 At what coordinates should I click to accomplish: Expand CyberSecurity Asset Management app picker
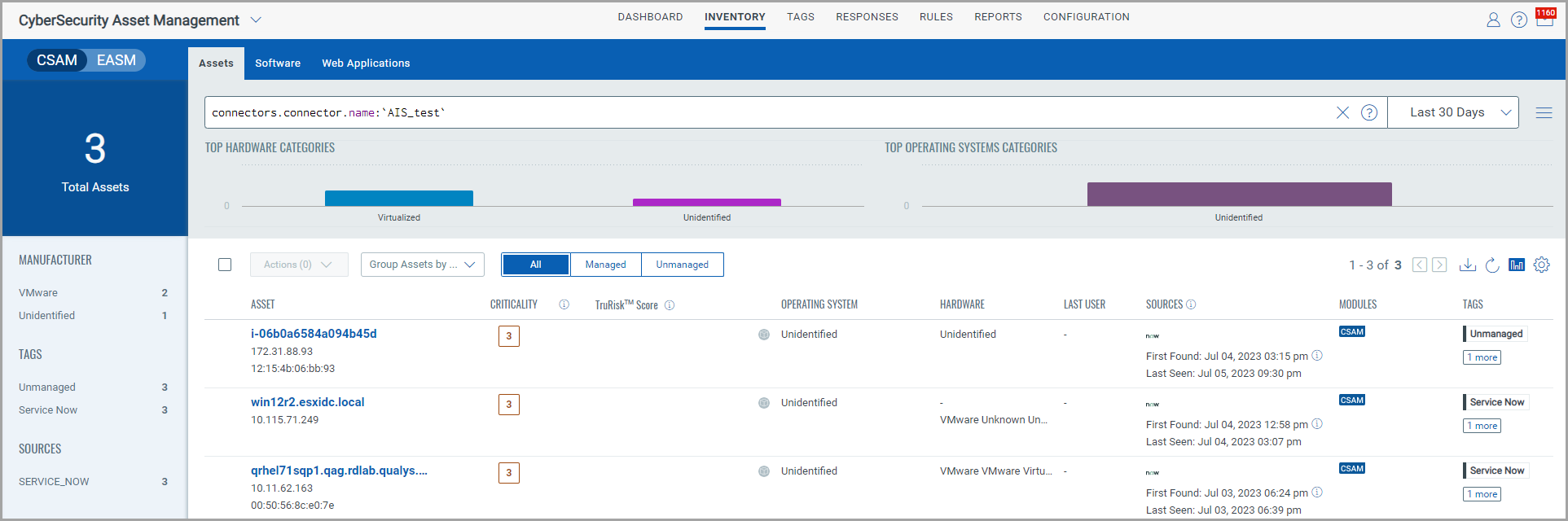point(256,20)
